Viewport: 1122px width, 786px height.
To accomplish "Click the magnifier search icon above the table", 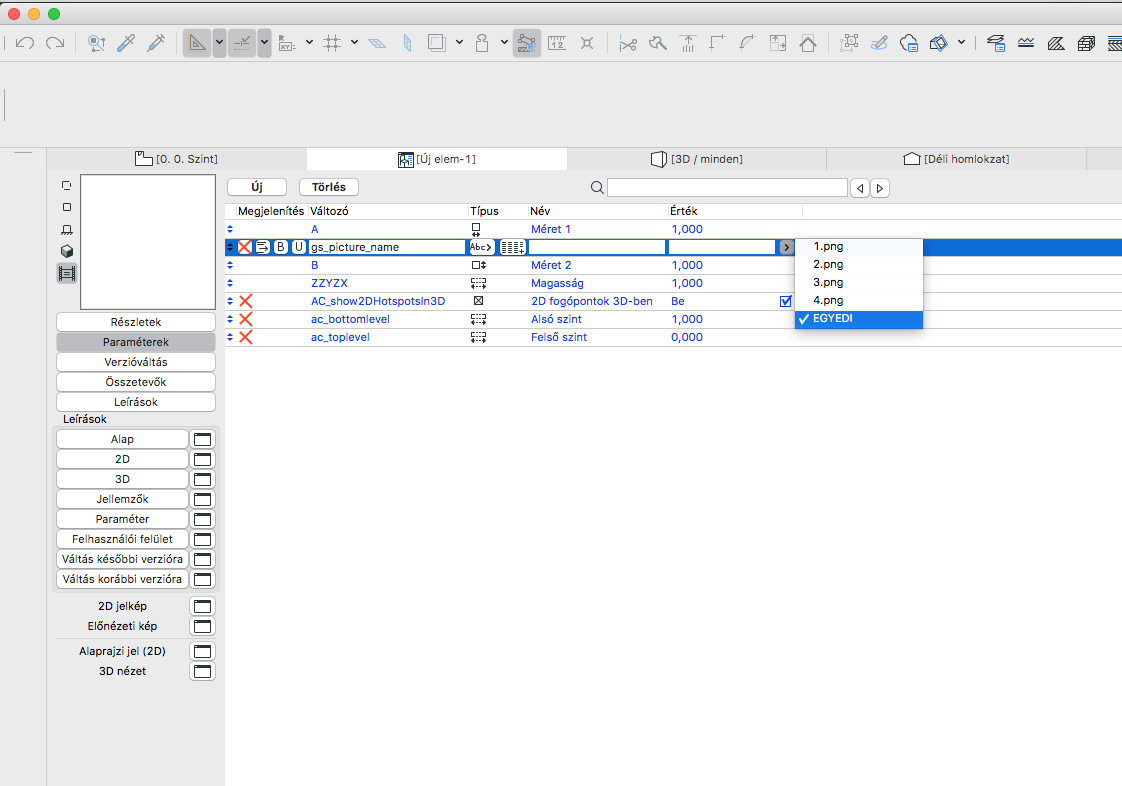I will click(597, 188).
